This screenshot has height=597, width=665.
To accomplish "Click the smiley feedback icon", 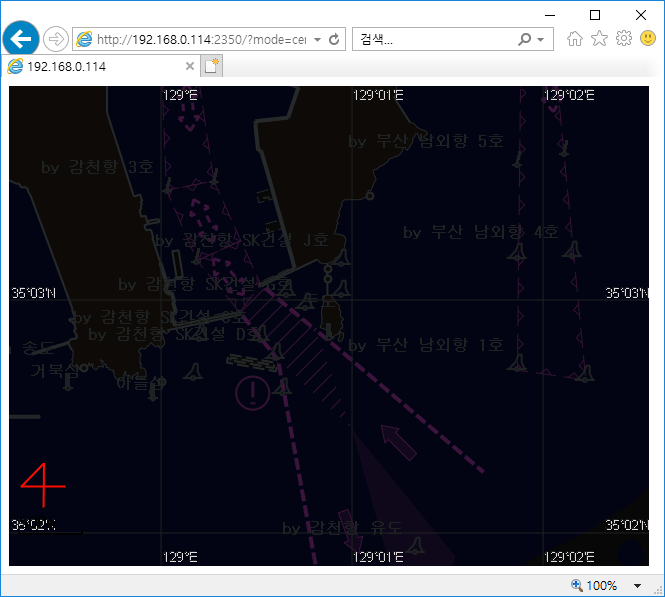I will click(648, 39).
